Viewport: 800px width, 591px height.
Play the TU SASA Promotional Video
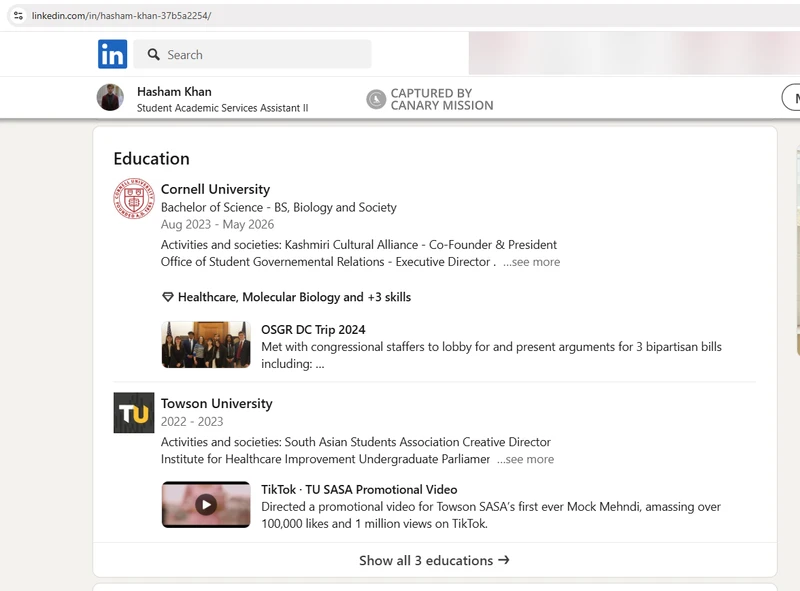206,505
